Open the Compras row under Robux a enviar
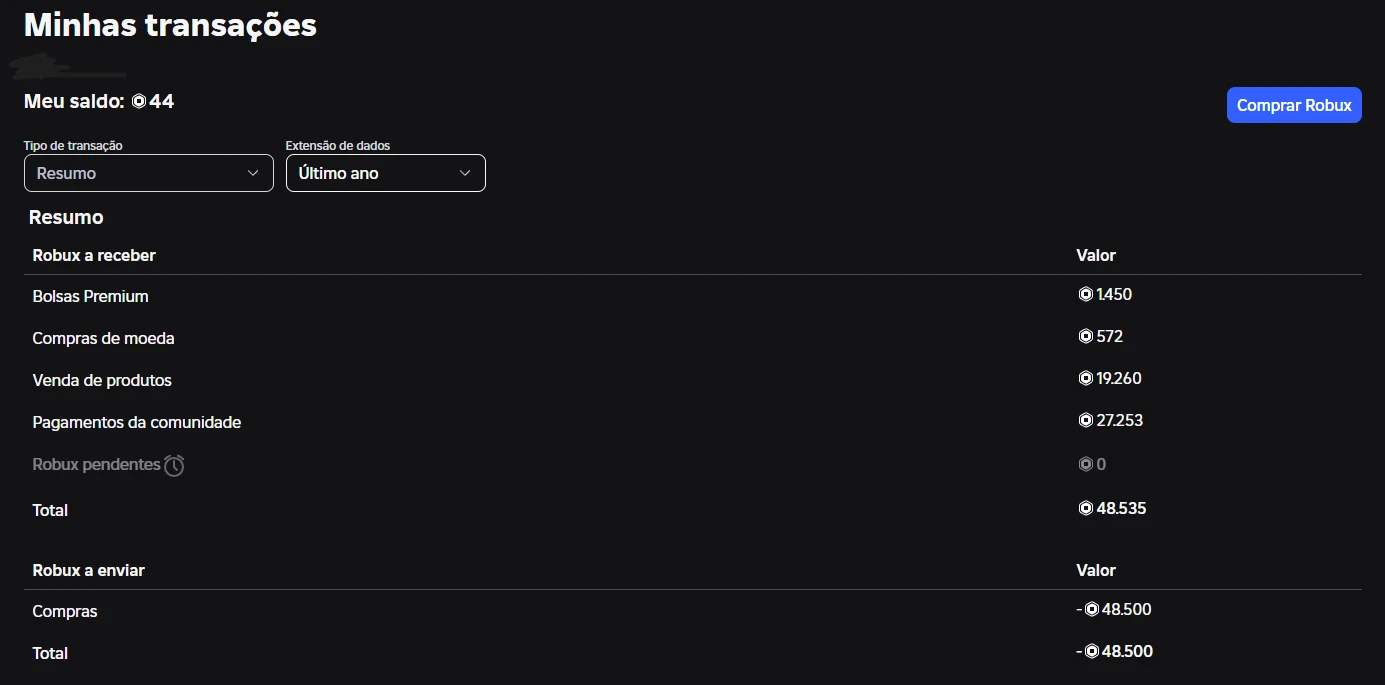1385x685 pixels. point(65,611)
